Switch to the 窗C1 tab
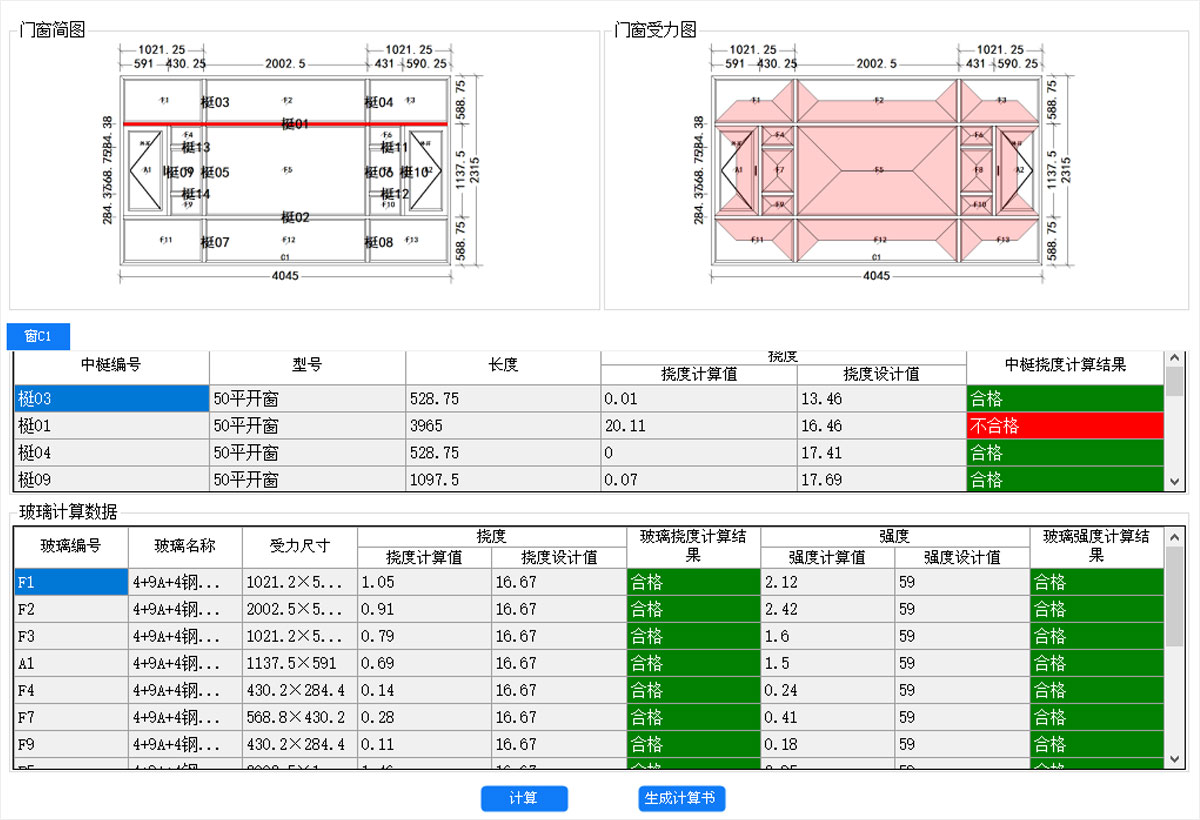1200x820 pixels. (x=38, y=336)
